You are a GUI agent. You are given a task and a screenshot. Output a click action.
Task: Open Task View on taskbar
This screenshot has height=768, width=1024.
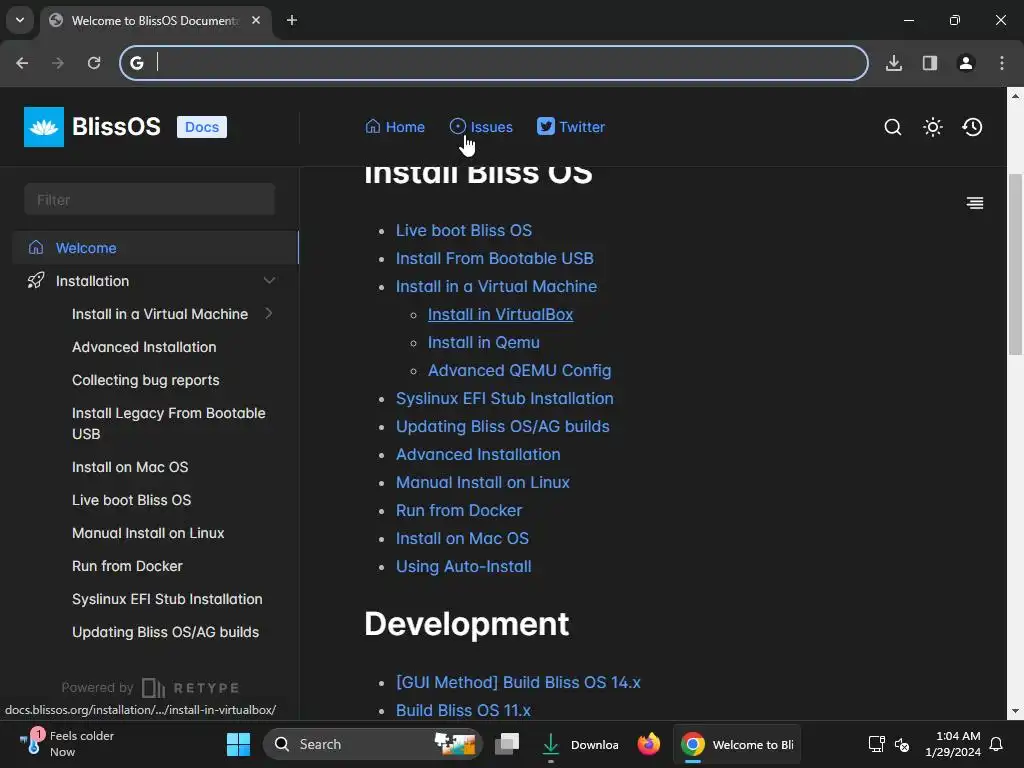507,744
